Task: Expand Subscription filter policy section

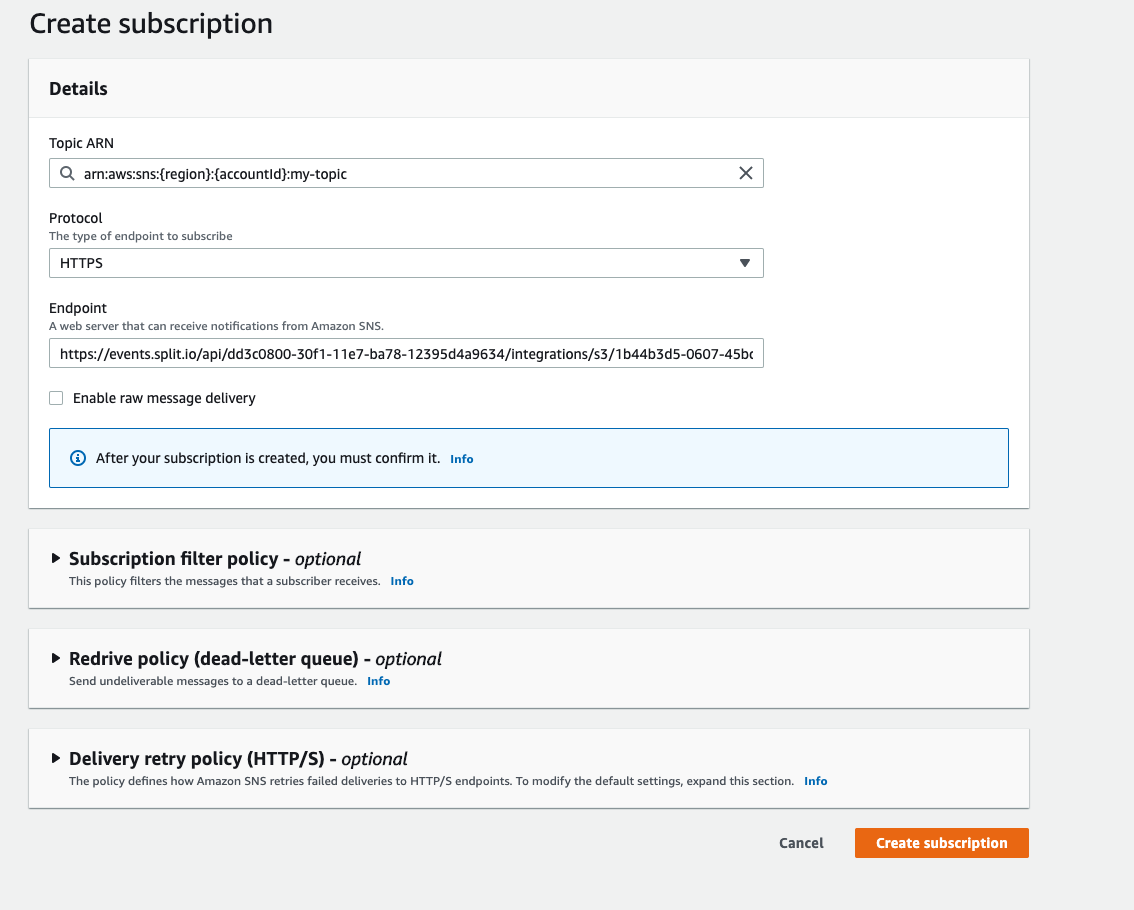Action: point(56,558)
